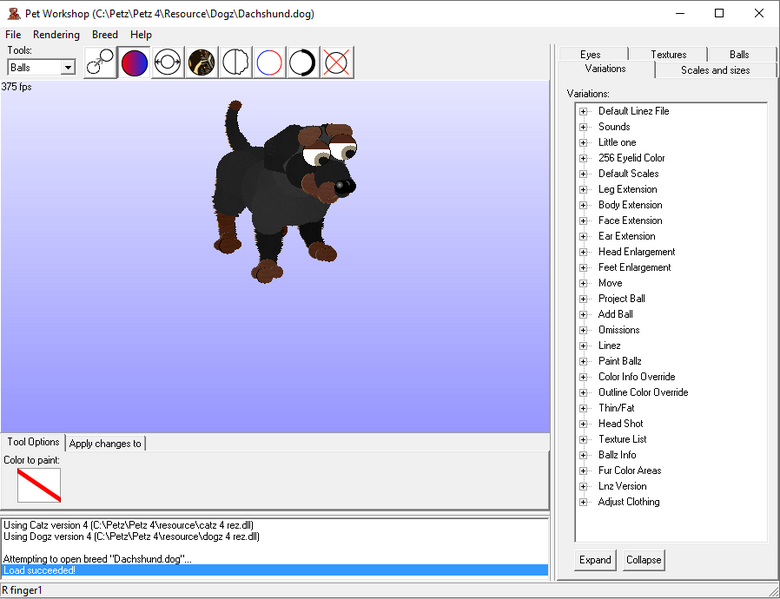The image size is (780, 599).
Task: Click the Load succeeded! log line
Action: pos(275,570)
